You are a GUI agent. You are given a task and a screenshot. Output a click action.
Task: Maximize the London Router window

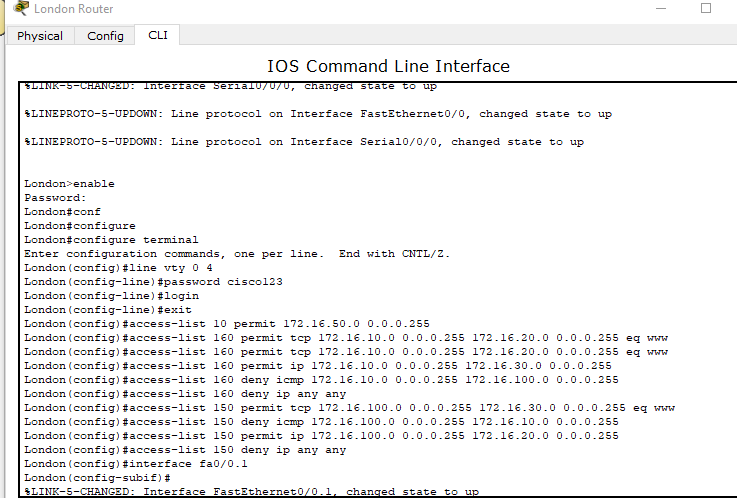706,8
